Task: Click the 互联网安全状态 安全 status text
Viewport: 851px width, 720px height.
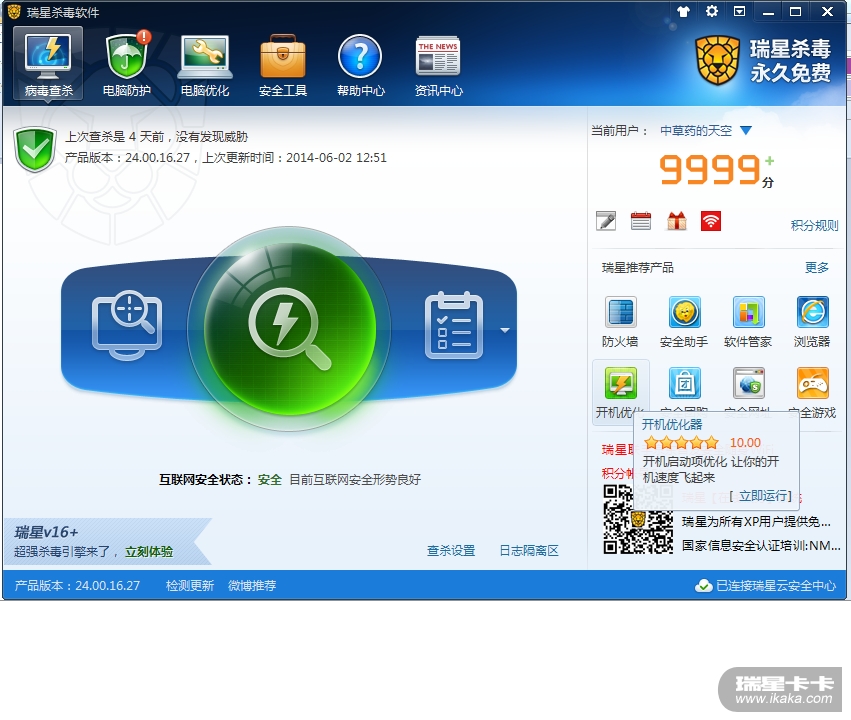Action: tap(270, 480)
